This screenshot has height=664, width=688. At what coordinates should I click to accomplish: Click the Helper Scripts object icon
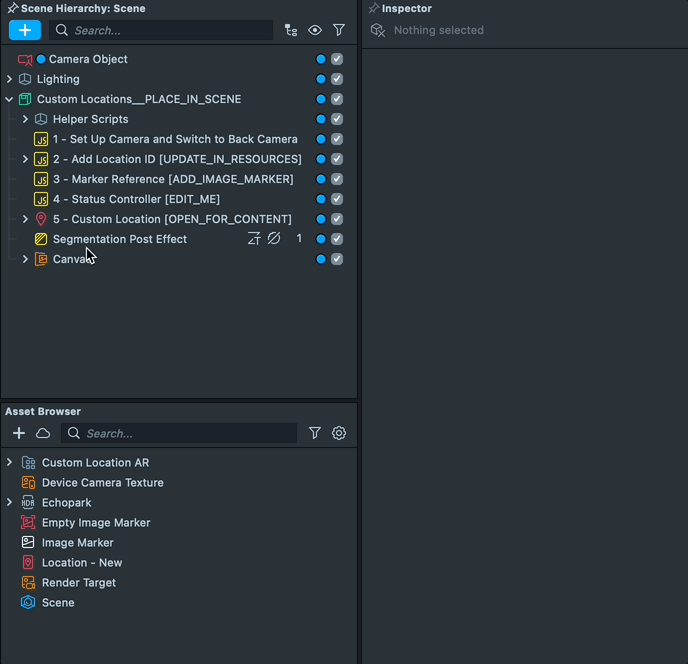(41, 119)
